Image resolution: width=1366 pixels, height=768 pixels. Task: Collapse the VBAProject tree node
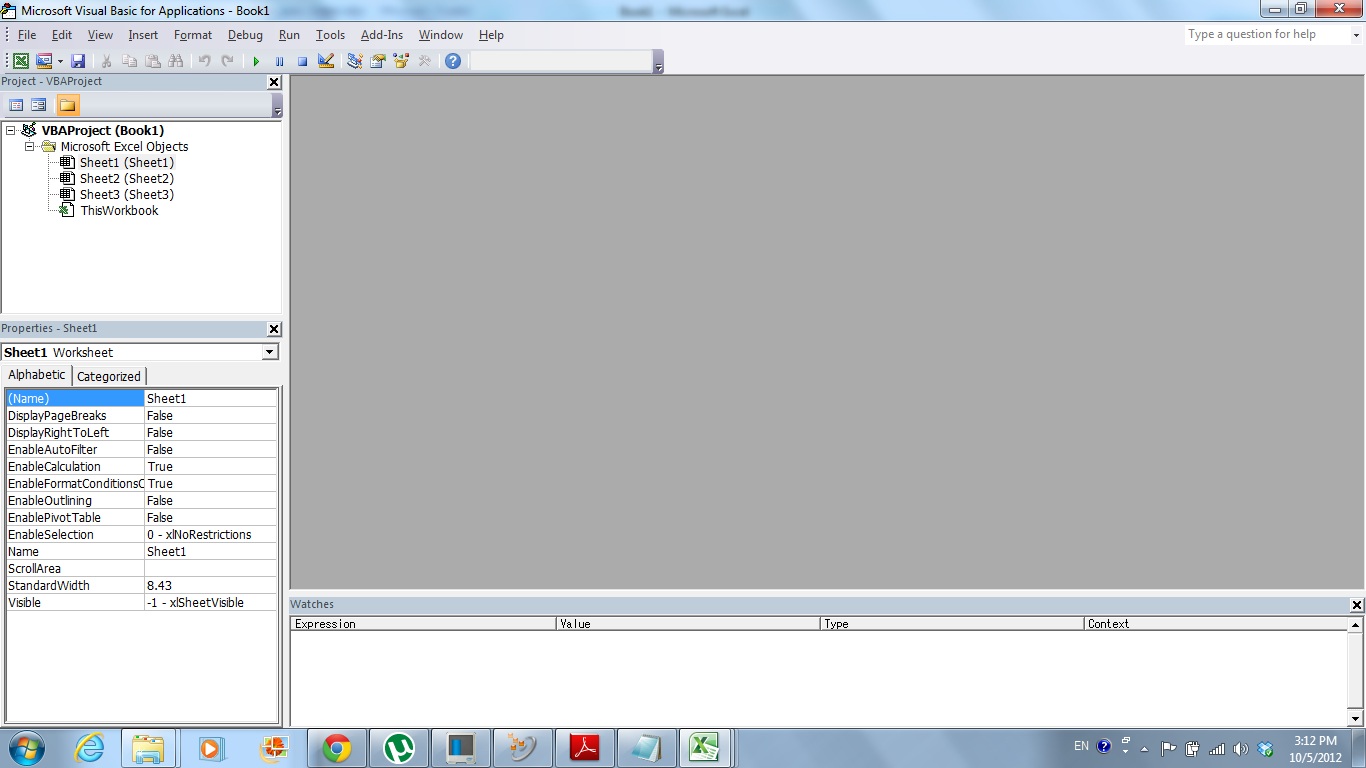click(x=9, y=130)
